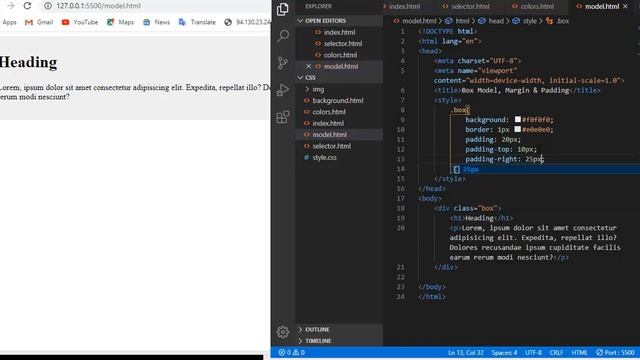Expand the img folder
The height and width of the screenshot is (360, 640).
click(x=339, y=89)
